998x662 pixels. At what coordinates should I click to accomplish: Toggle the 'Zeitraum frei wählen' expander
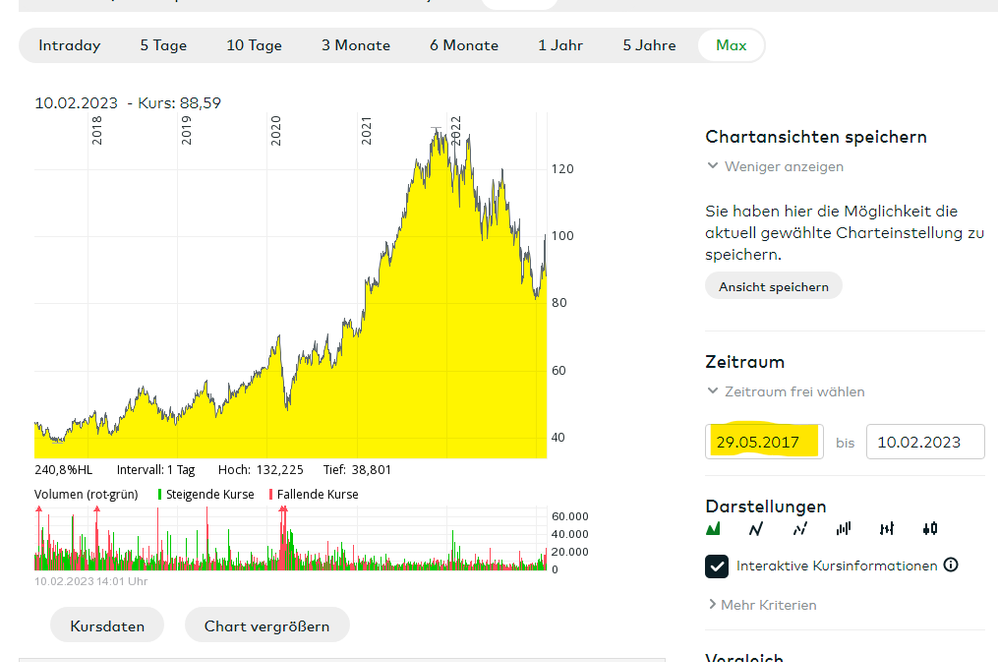[786, 392]
